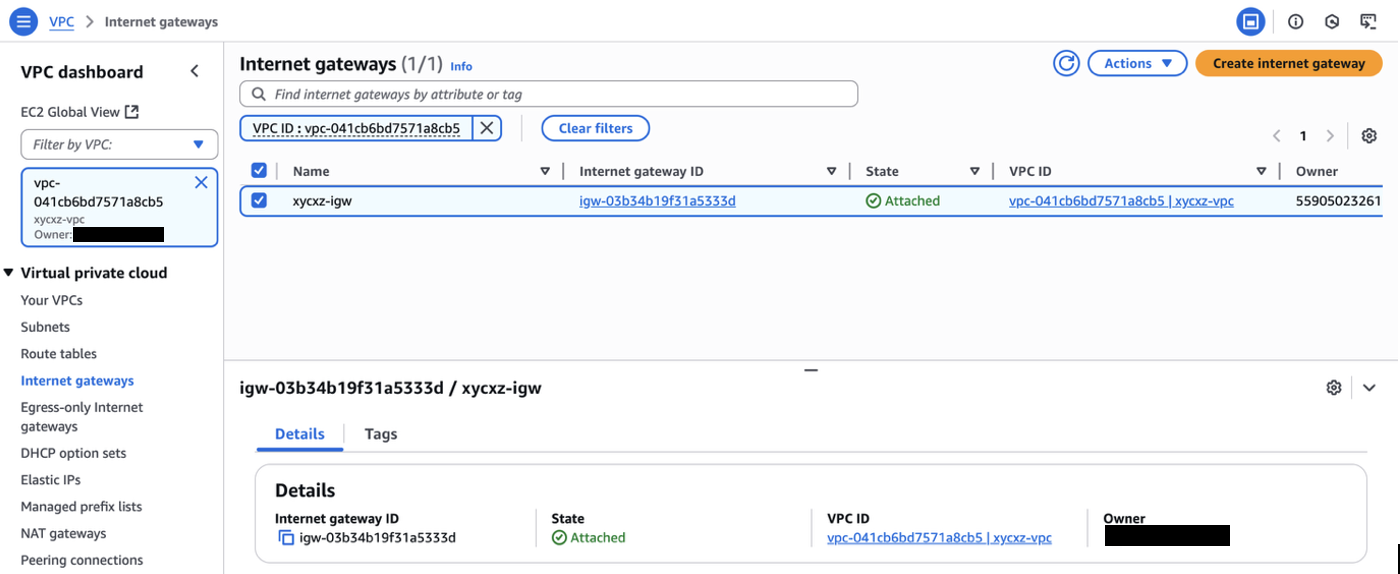Click the Info link beside Internet gateways
The image size is (1400, 574).
pyautogui.click(x=461, y=66)
